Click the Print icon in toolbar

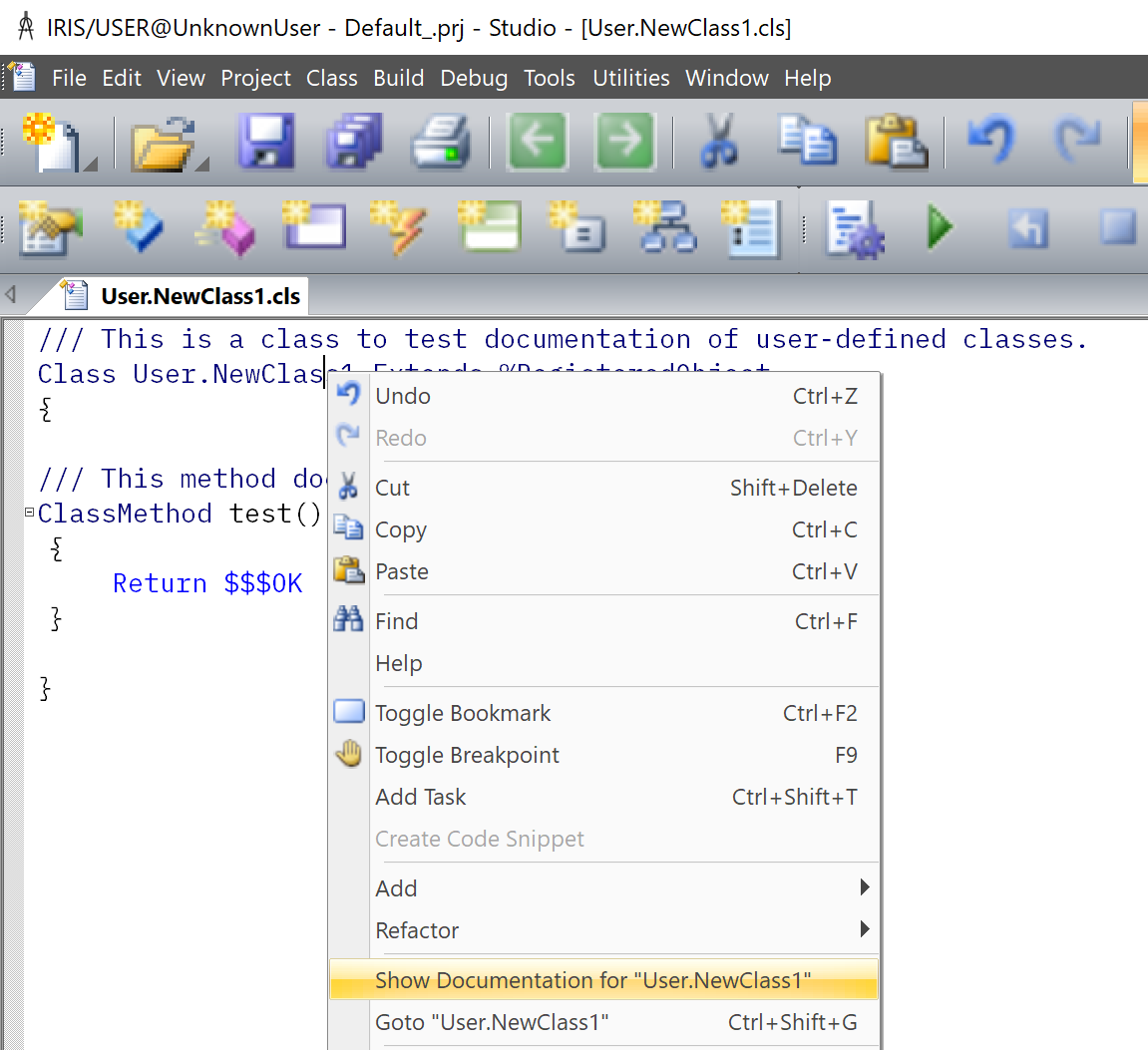click(x=441, y=141)
